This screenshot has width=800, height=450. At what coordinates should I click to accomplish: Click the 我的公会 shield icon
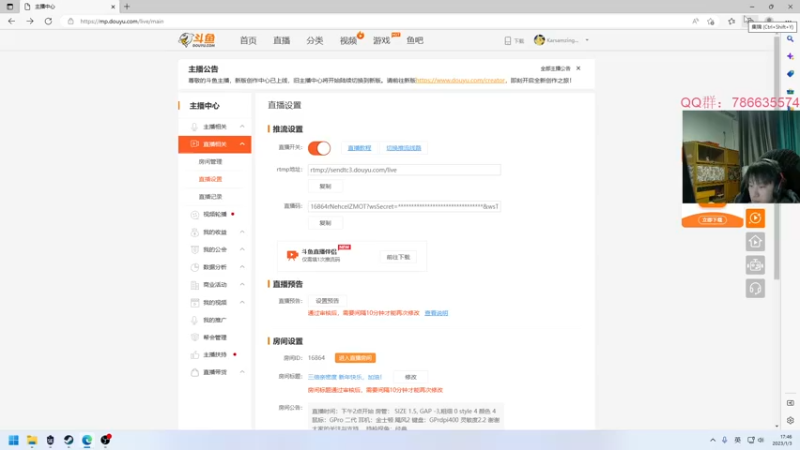tap(194, 249)
